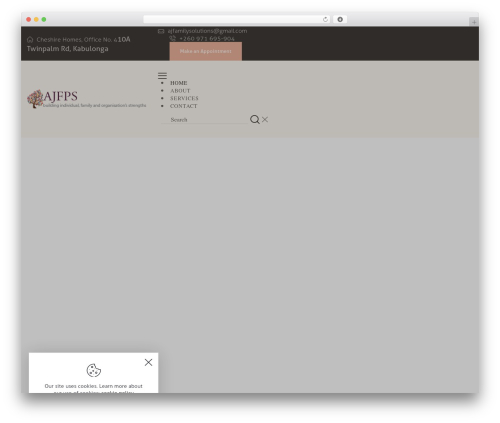Click the cookie icon in notice

94,370
